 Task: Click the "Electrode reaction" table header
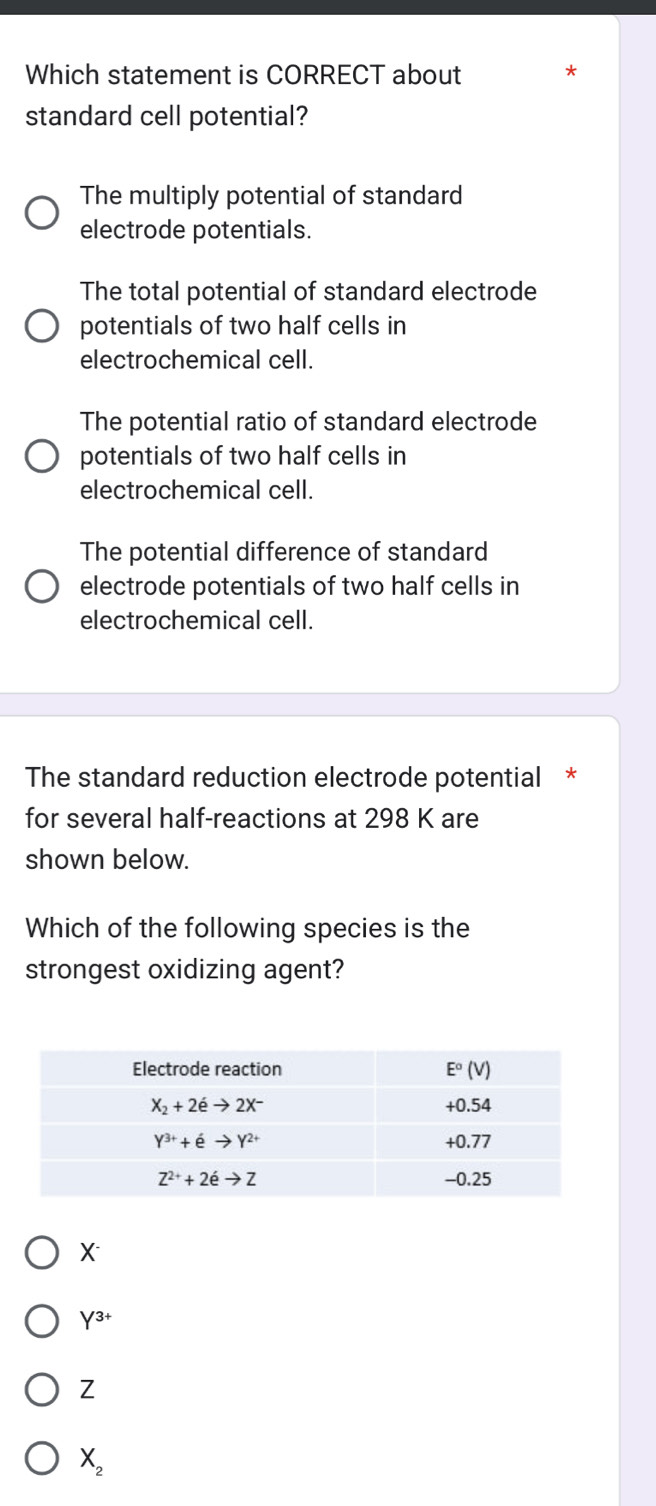(x=207, y=1069)
